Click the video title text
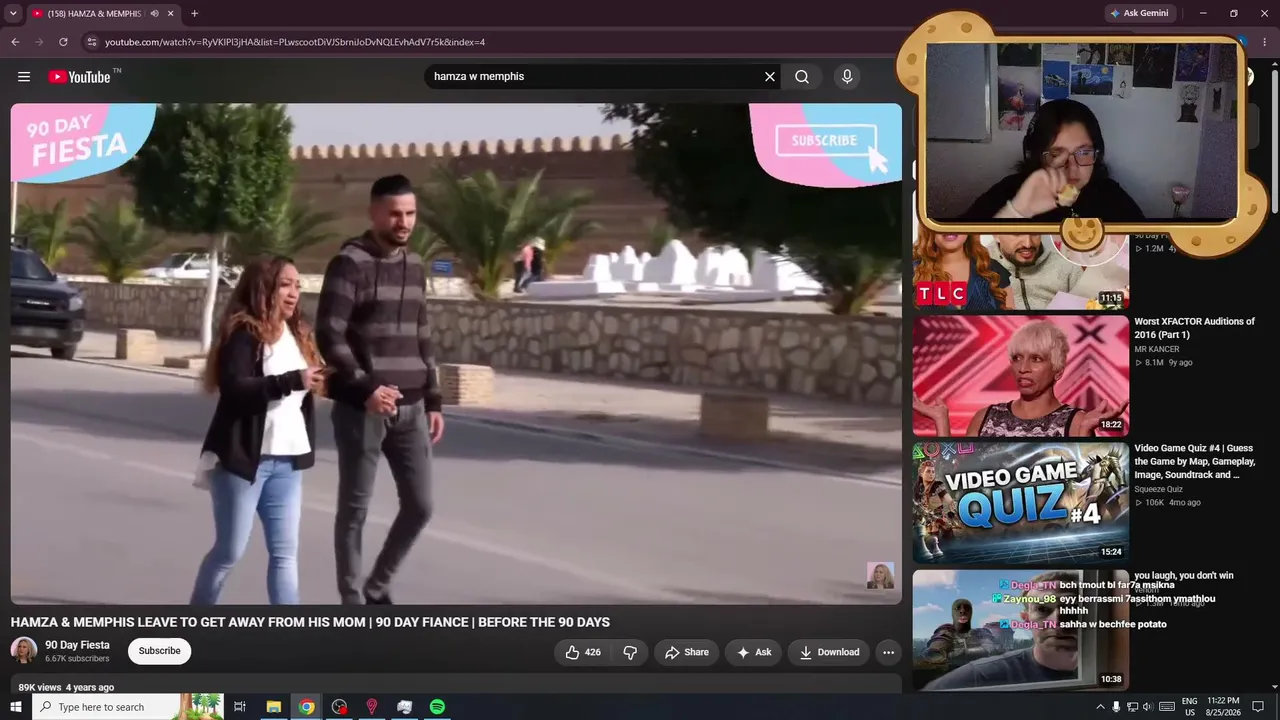 click(x=310, y=622)
